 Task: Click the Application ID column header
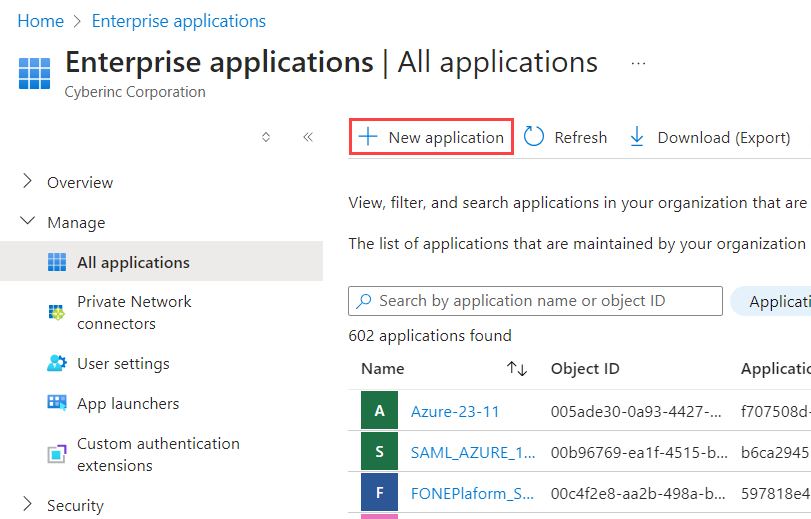click(775, 368)
